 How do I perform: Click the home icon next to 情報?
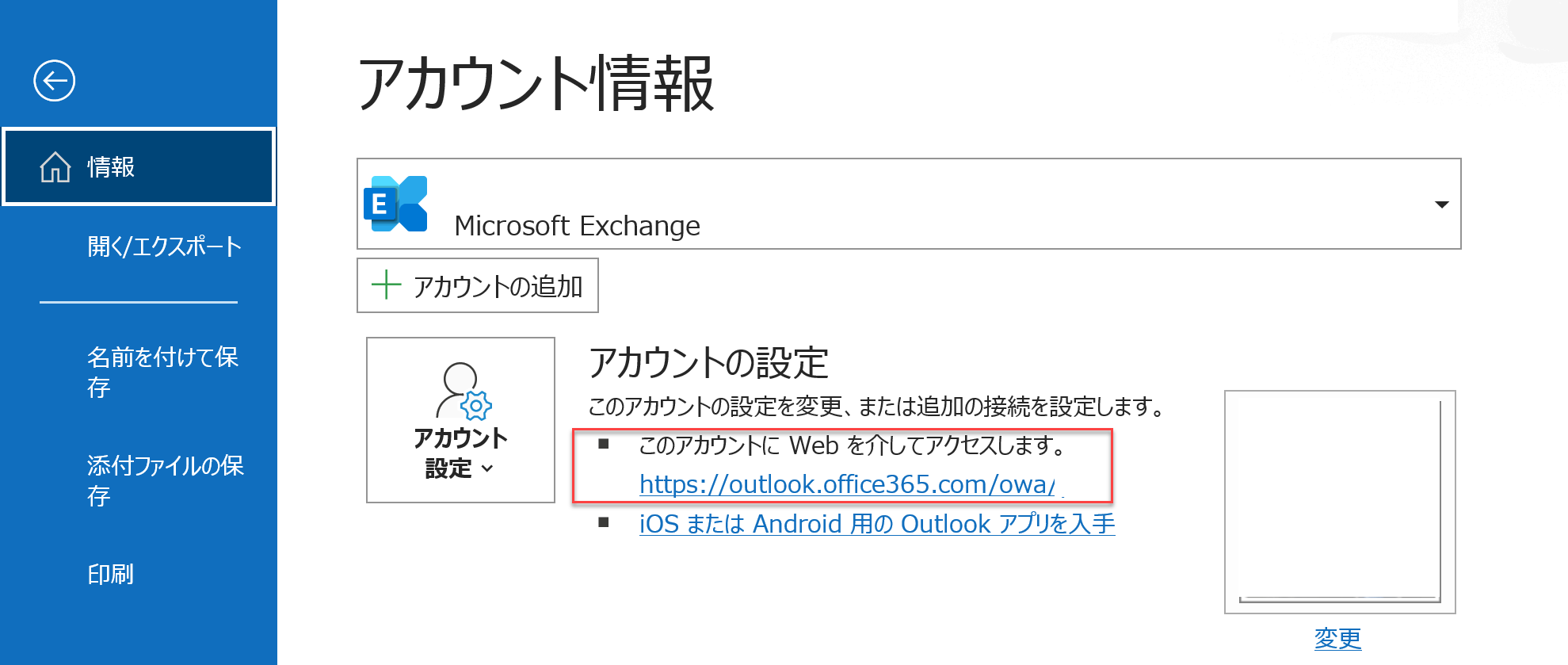tap(56, 166)
